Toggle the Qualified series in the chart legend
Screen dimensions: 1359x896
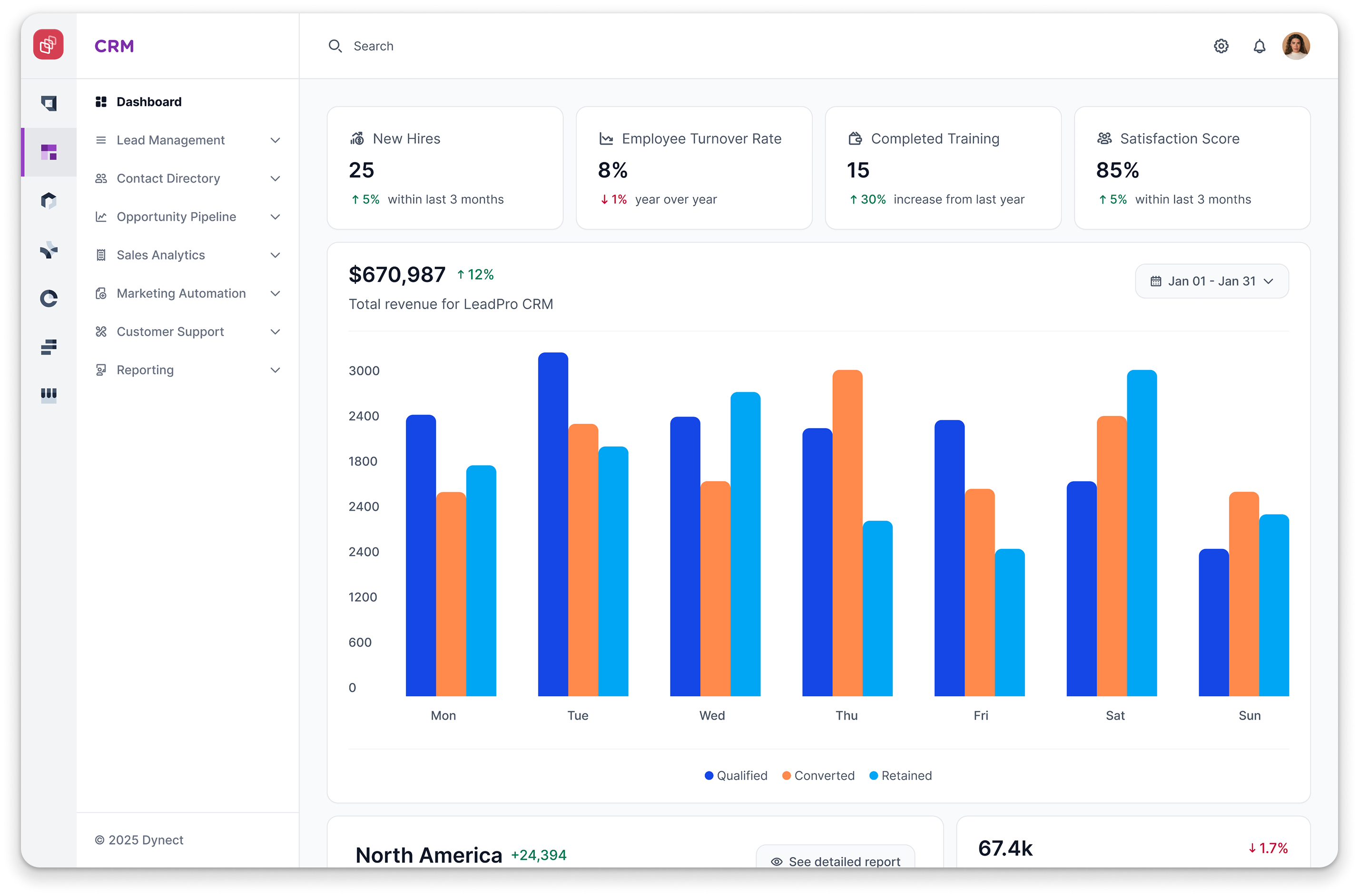737,775
